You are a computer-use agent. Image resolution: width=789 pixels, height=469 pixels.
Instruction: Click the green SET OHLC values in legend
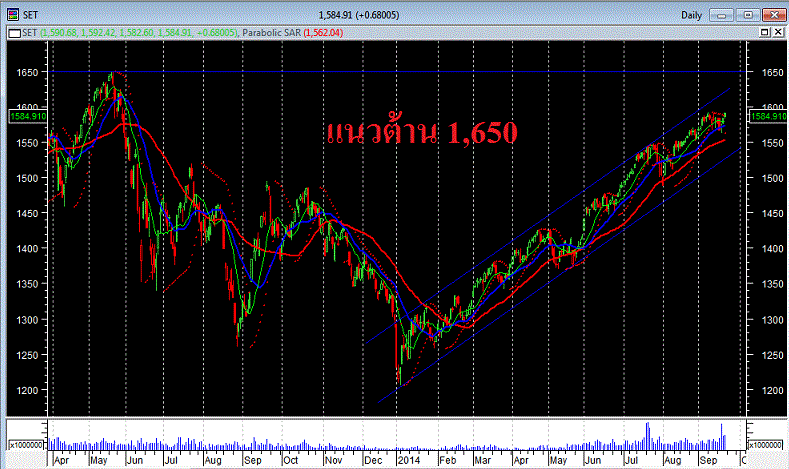pyautogui.click(x=138, y=33)
